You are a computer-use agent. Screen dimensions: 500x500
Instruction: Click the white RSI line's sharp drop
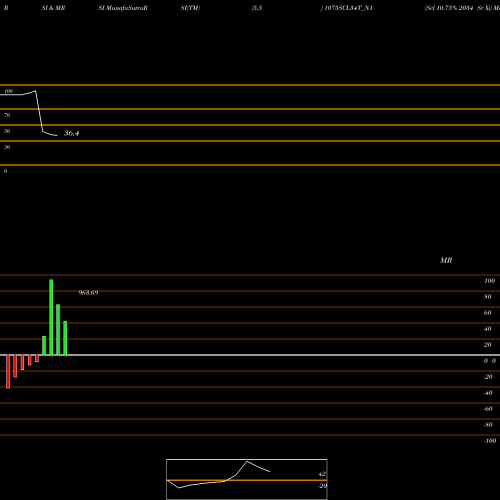39,111
